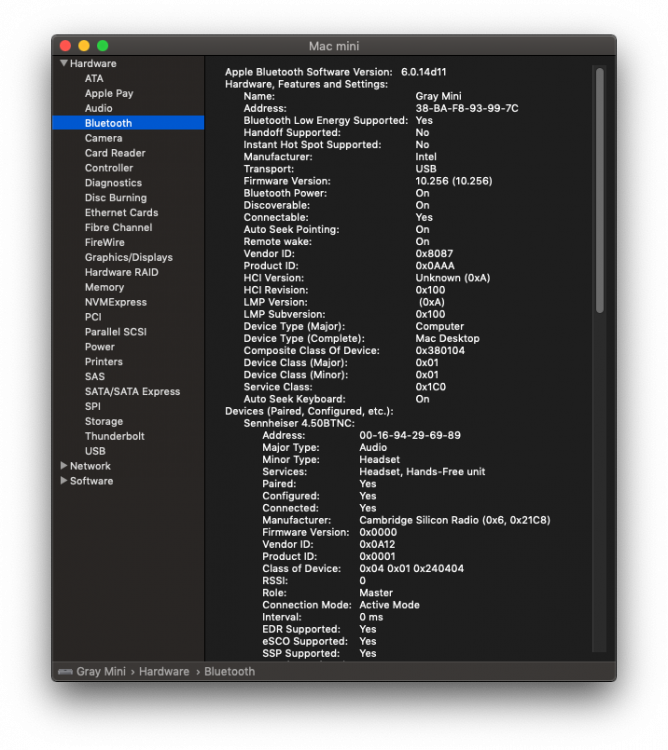668x750 pixels.
Task: Select PCI in the sidebar
Action: pyautogui.click(x=93, y=317)
